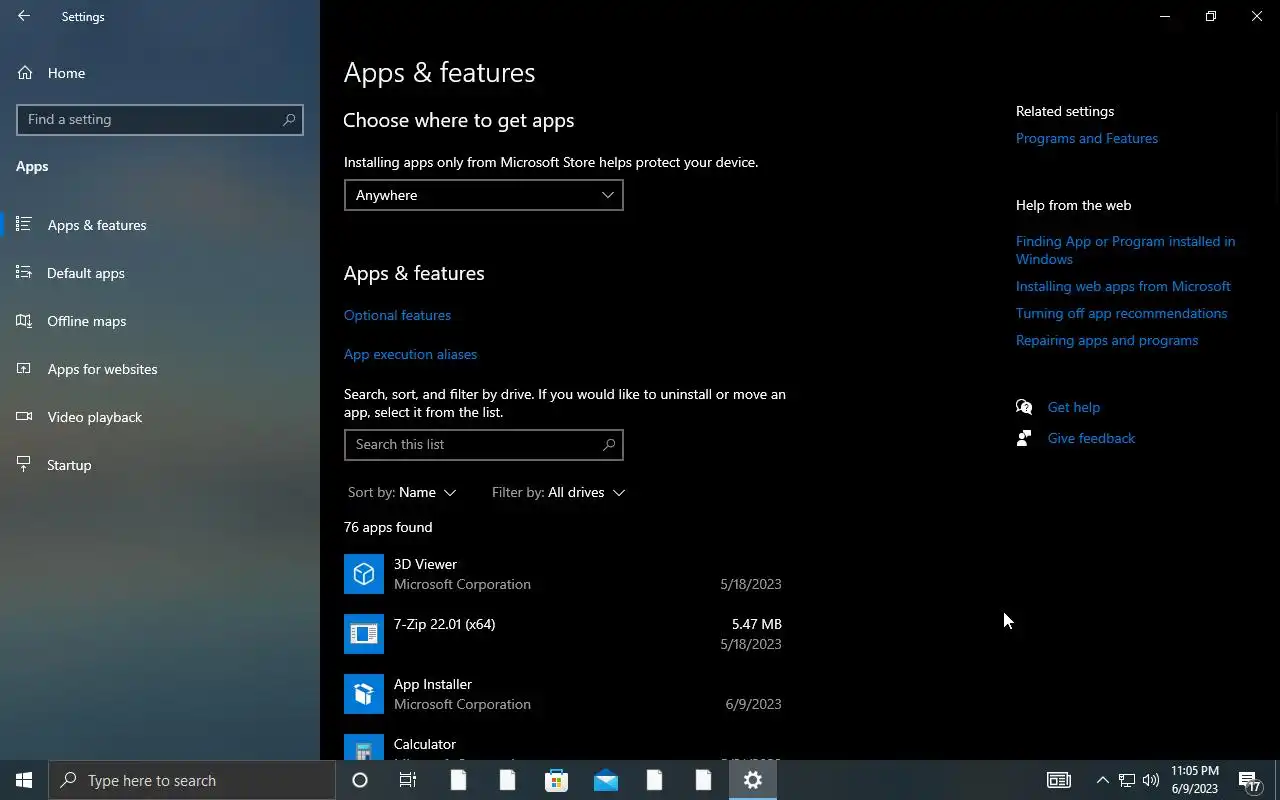1280x800 pixels.
Task: Select the 3D Viewer app icon
Action: click(364, 574)
